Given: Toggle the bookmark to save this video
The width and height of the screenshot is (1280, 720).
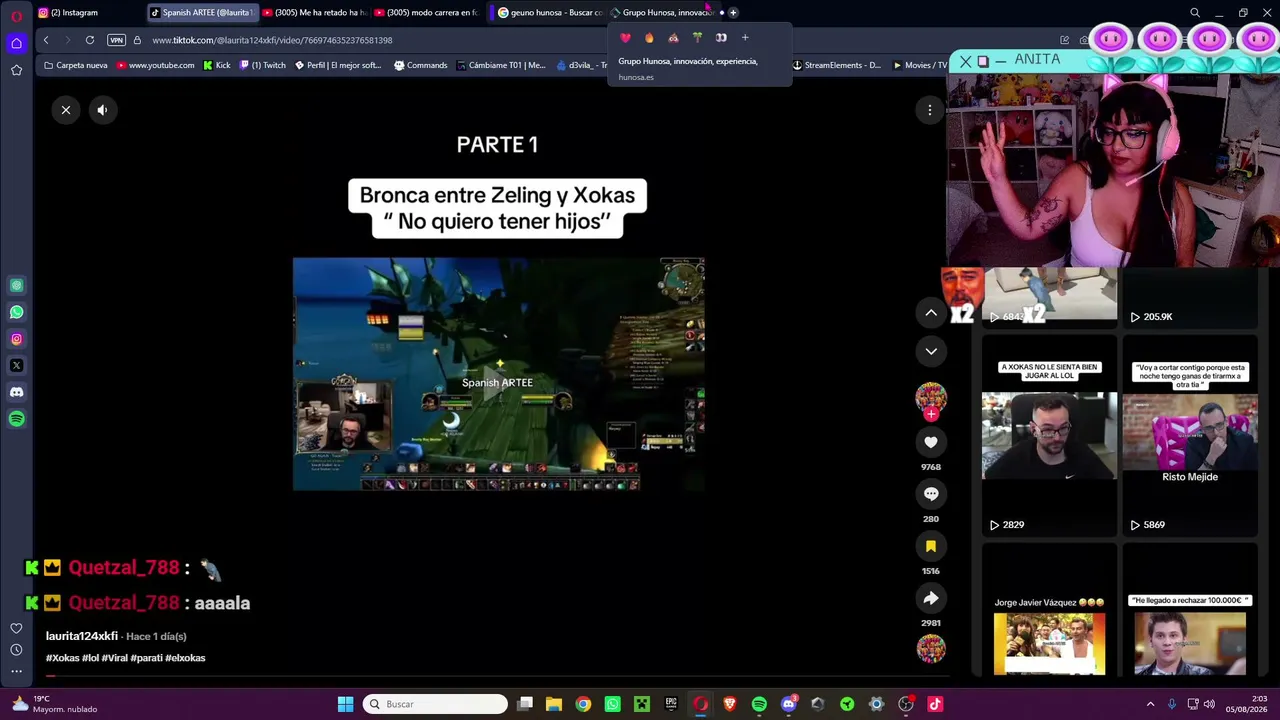Looking at the screenshot, I should [x=931, y=546].
